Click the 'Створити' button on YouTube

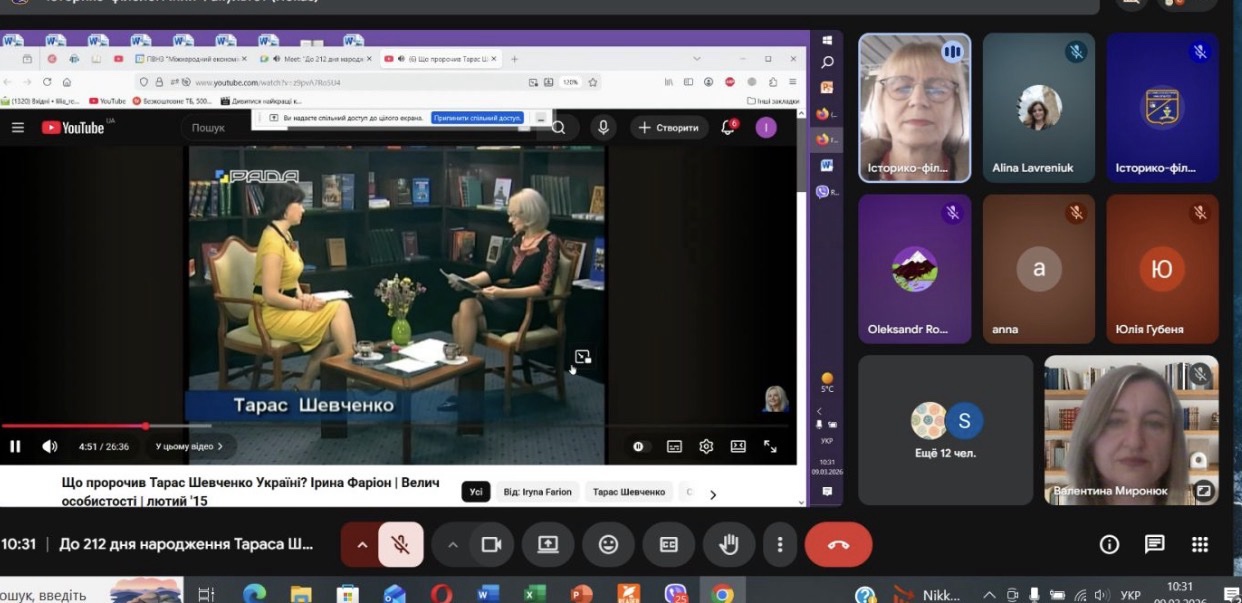click(x=668, y=128)
